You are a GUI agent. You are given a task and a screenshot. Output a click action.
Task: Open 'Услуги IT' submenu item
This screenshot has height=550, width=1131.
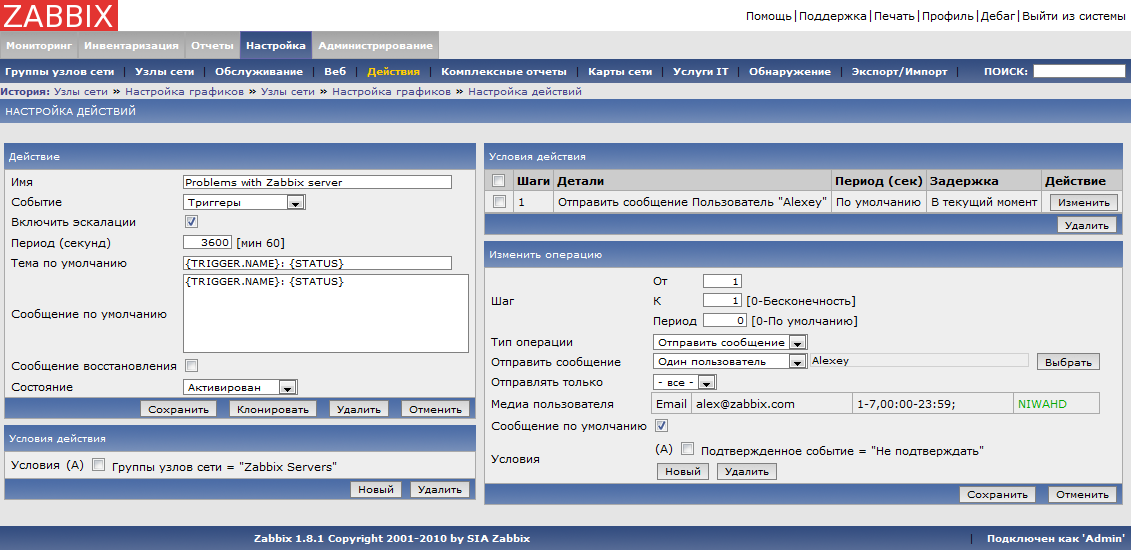point(700,72)
